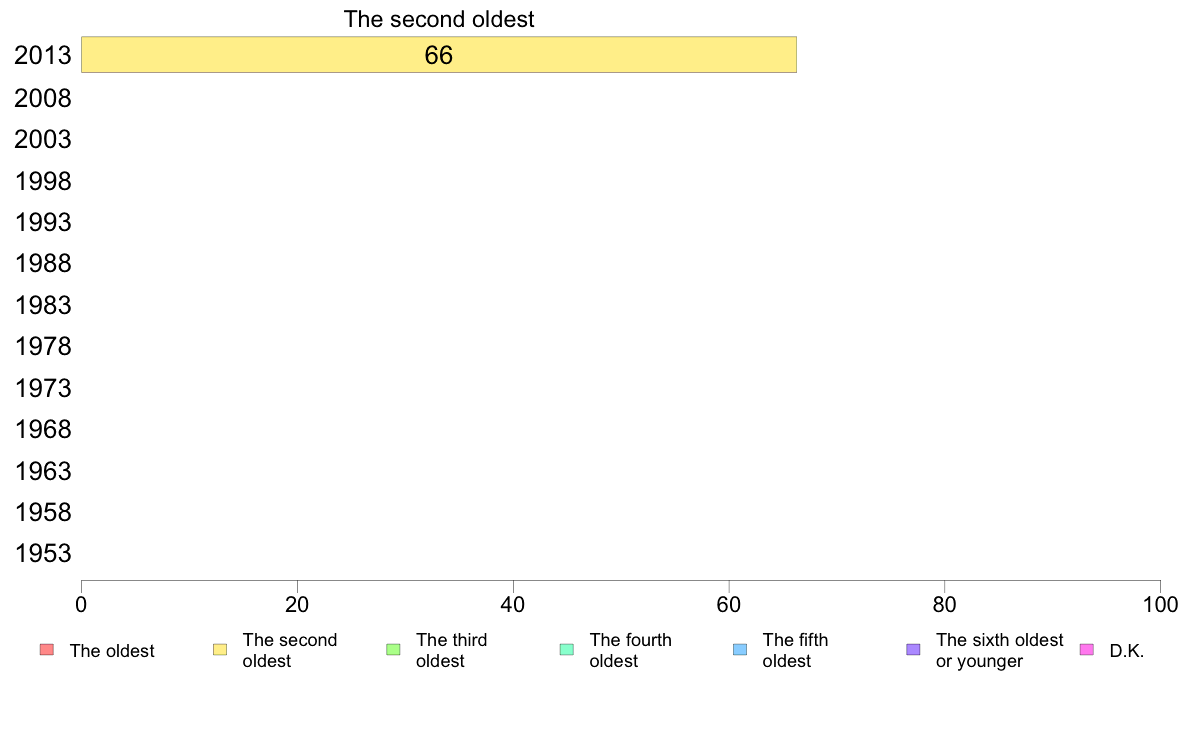The image size is (1188, 736).
Task: Click the 100 tick on the axis
Action: pyautogui.click(x=1160, y=604)
